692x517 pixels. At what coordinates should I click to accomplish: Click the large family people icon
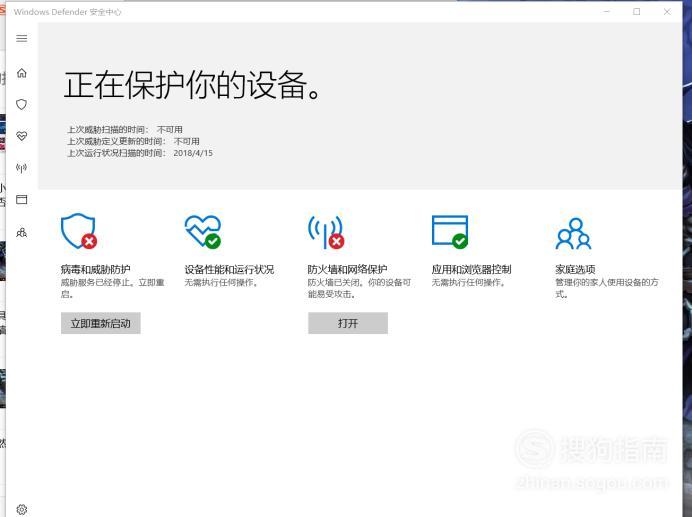[x=573, y=234]
